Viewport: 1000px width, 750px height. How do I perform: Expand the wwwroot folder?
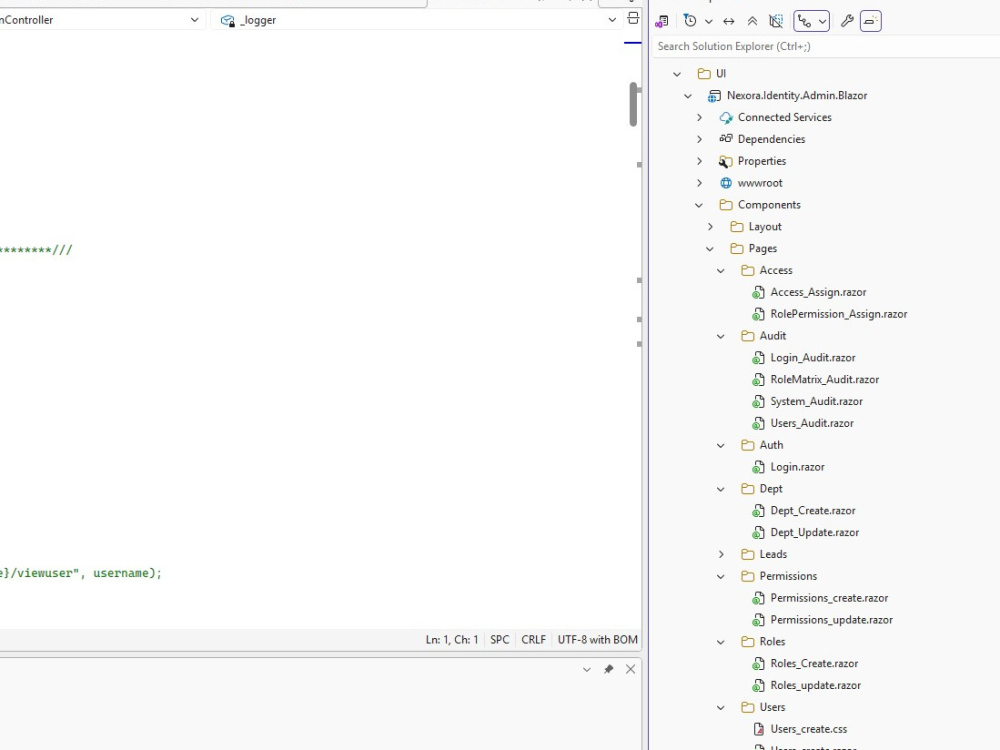(x=699, y=183)
